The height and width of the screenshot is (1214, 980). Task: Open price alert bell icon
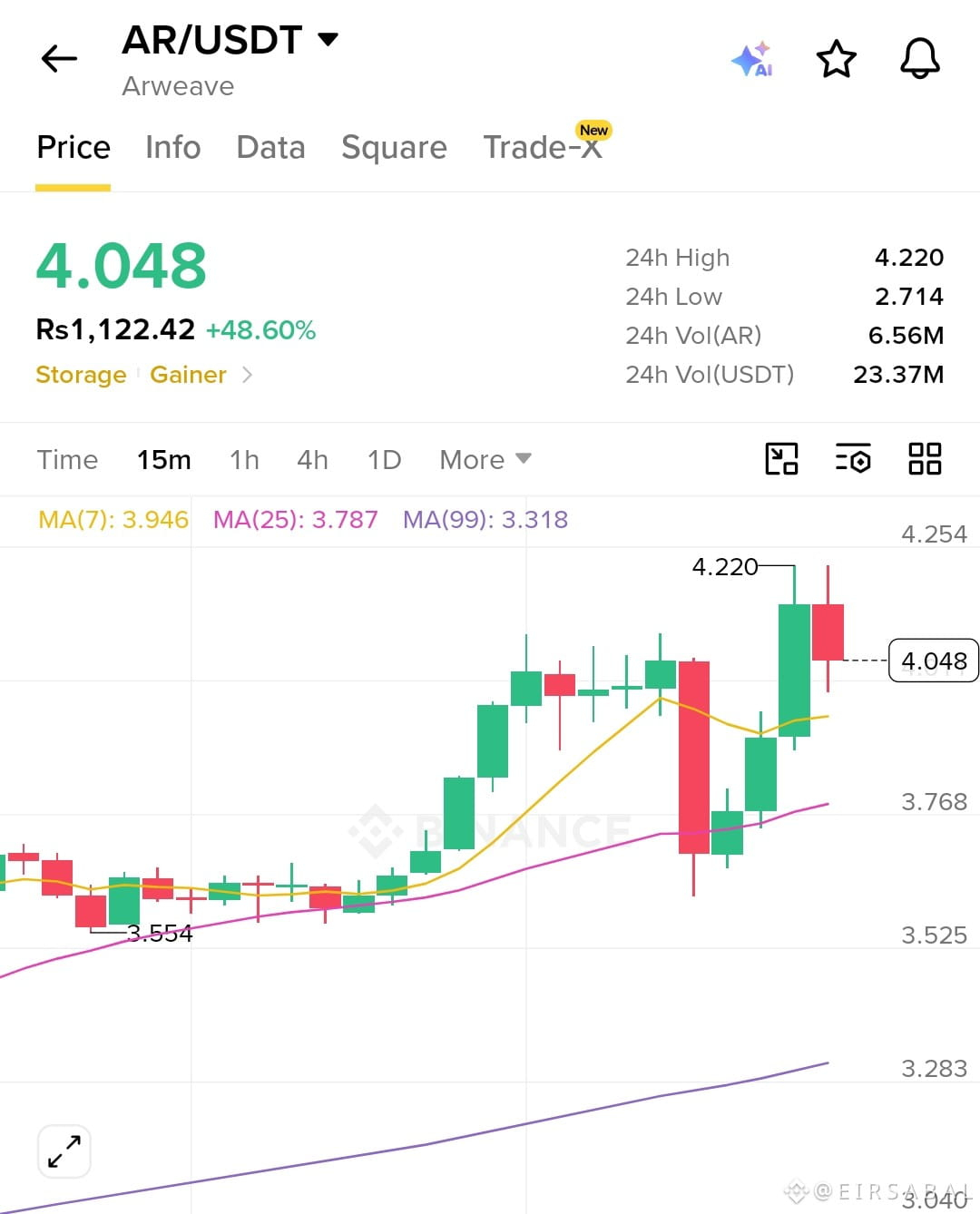click(x=919, y=59)
